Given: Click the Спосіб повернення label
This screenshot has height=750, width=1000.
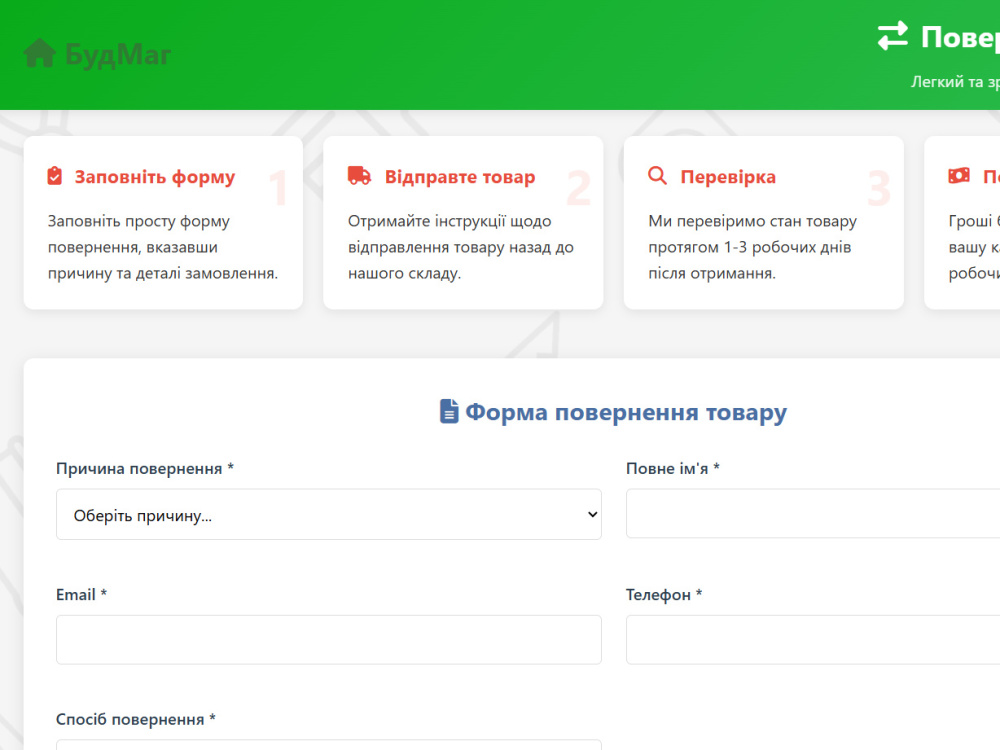Looking at the screenshot, I should [x=136, y=719].
